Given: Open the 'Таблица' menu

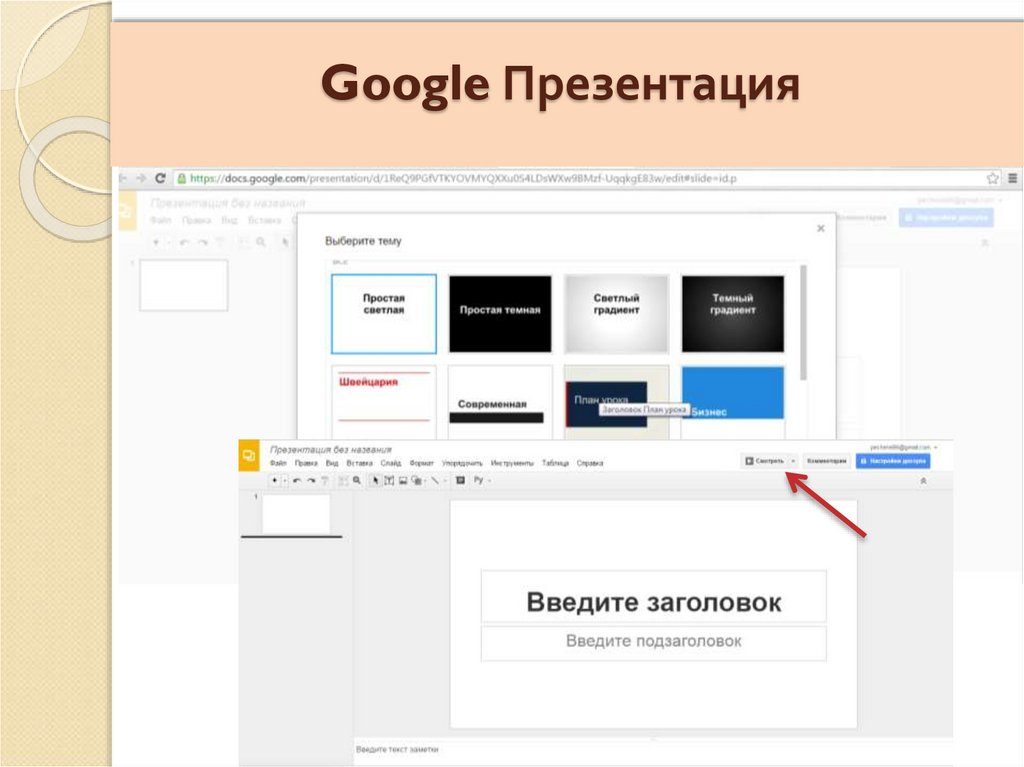Looking at the screenshot, I should 556,463.
